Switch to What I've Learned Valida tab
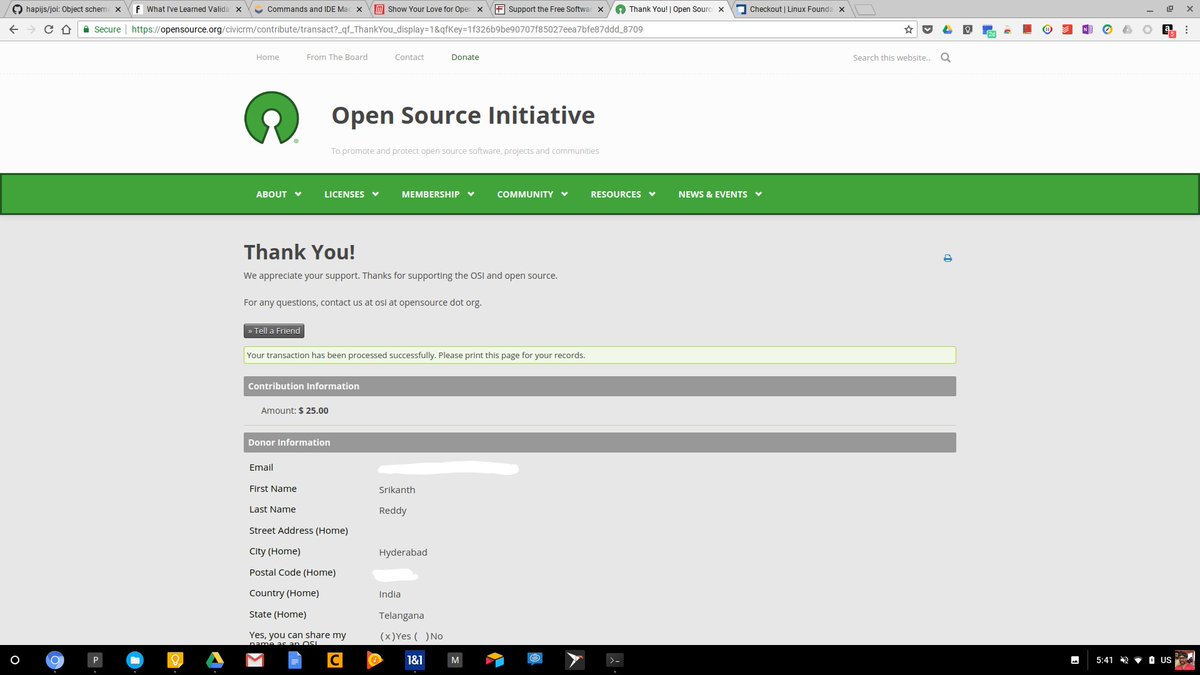1200x675 pixels. point(188,9)
